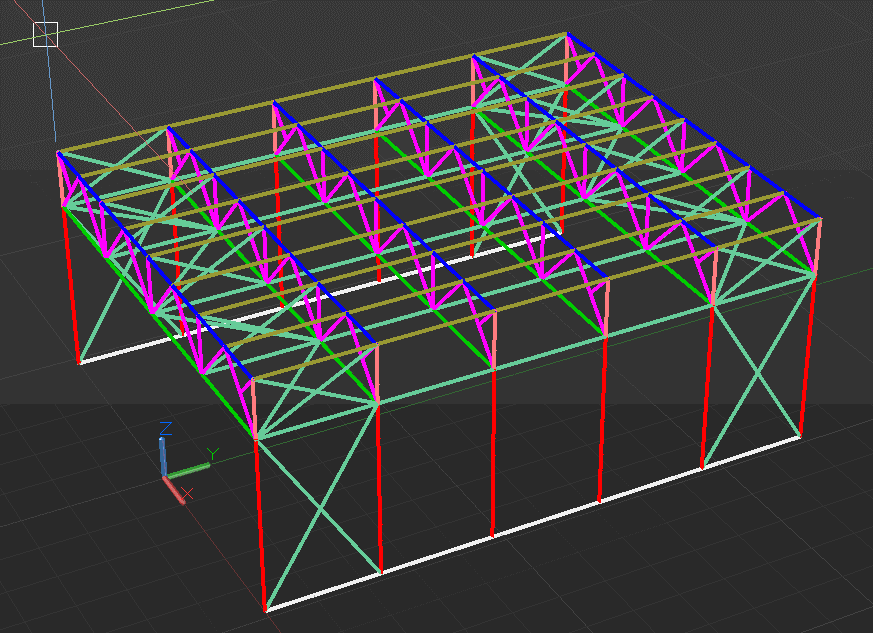Click the green Y axis of the UCS icon
This screenshot has height=633, width=873.
(188, 471)
